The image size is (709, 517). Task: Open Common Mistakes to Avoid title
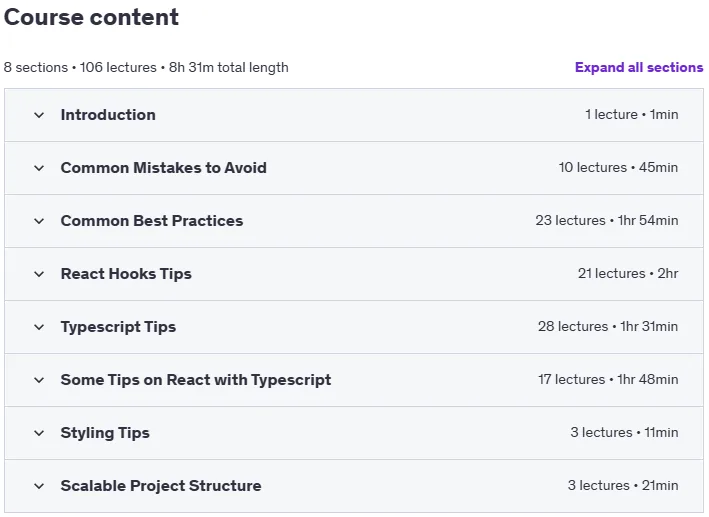(x=164, y=168)
